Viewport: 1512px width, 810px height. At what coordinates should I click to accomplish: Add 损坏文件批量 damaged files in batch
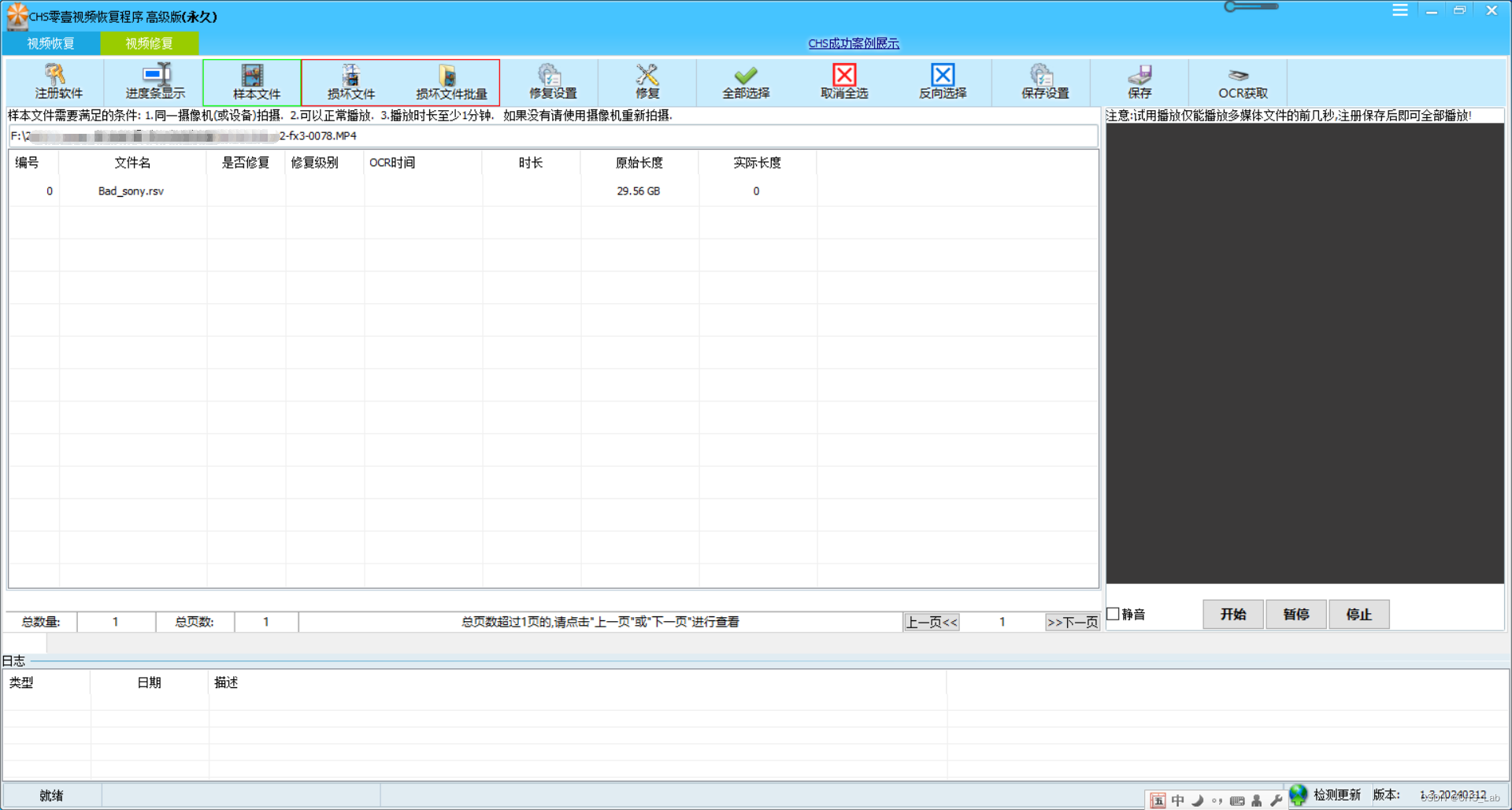click(x=450, y=82)
